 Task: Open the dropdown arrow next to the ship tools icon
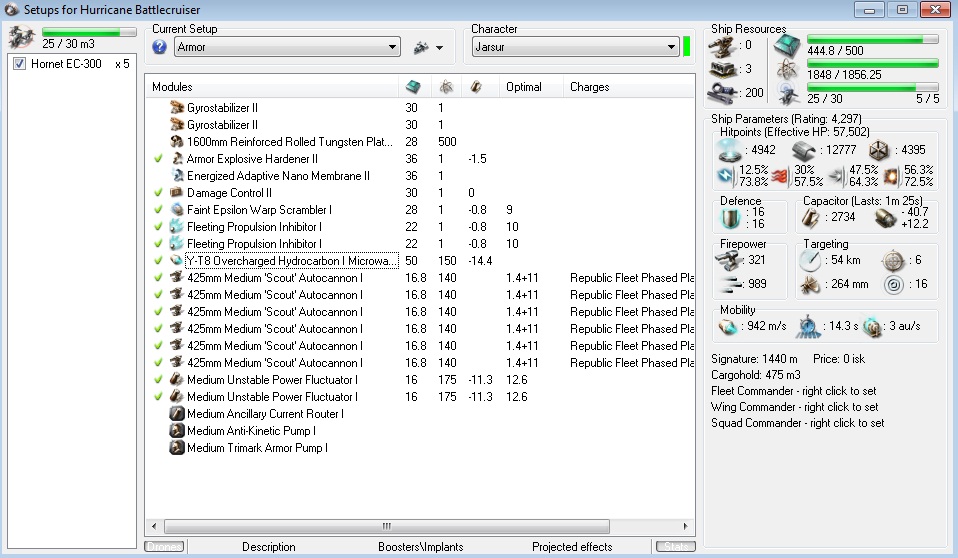pyautogui.click(x=439, y=48)
